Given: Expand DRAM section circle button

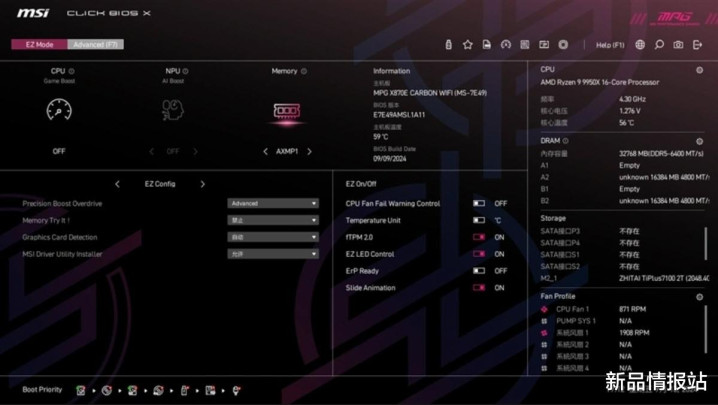Looking at the screenshot, I should tap(699, 141).
